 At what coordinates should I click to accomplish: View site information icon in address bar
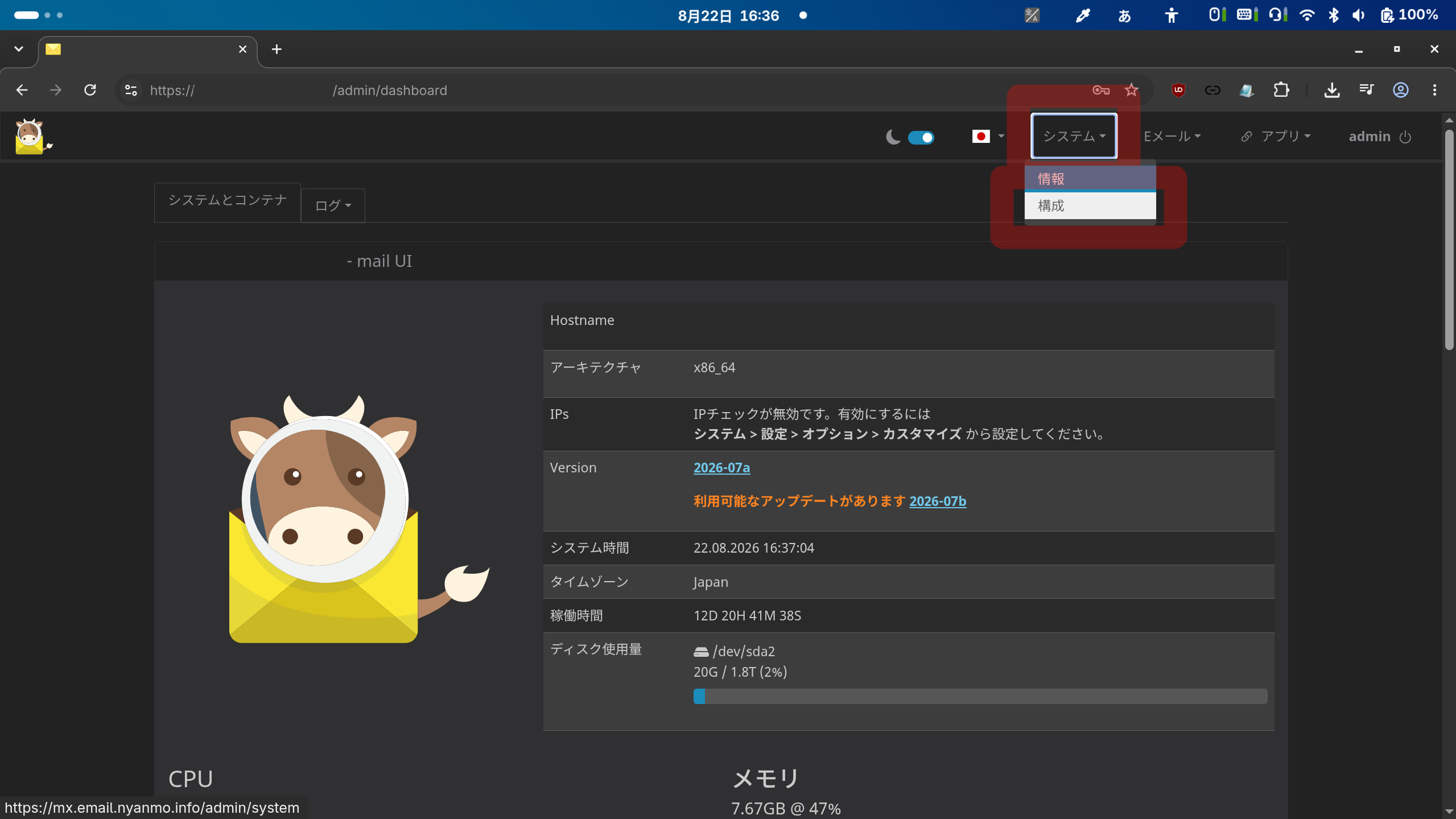[x=131, y=90]
